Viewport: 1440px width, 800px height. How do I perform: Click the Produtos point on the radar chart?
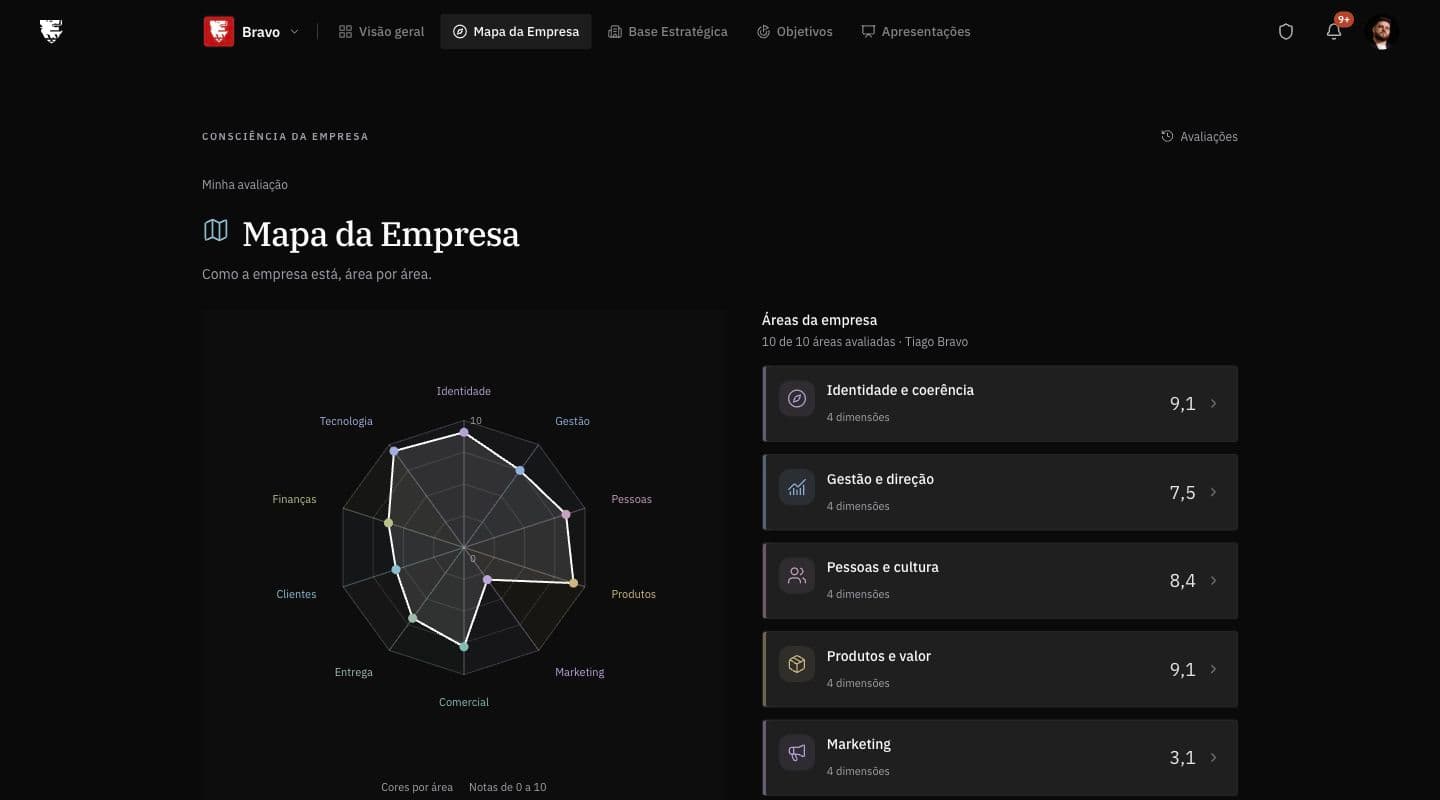pos(573,583)
